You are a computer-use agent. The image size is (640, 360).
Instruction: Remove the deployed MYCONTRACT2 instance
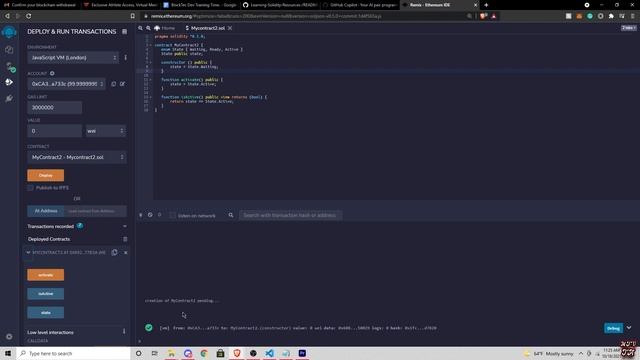[126, 253]
